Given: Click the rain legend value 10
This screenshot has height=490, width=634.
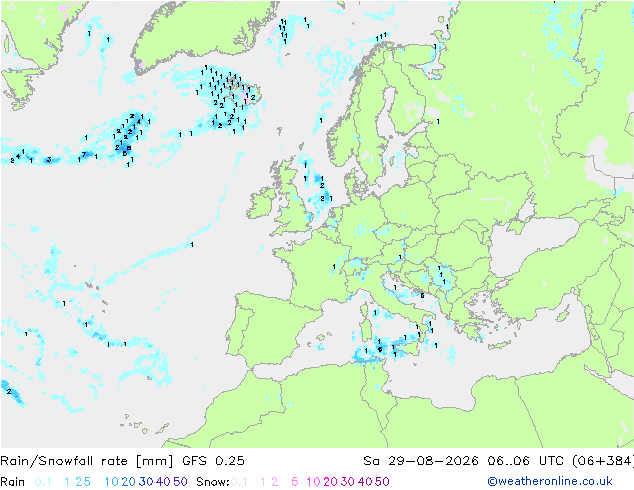Looking at the screenshot, I should (111, 482).
